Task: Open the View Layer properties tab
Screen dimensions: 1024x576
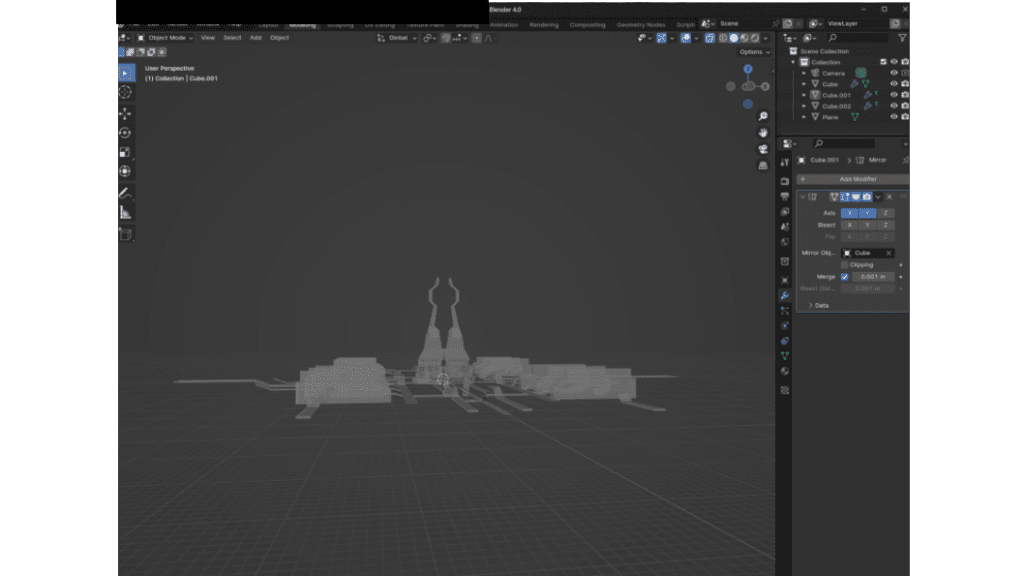Action: 785,212
